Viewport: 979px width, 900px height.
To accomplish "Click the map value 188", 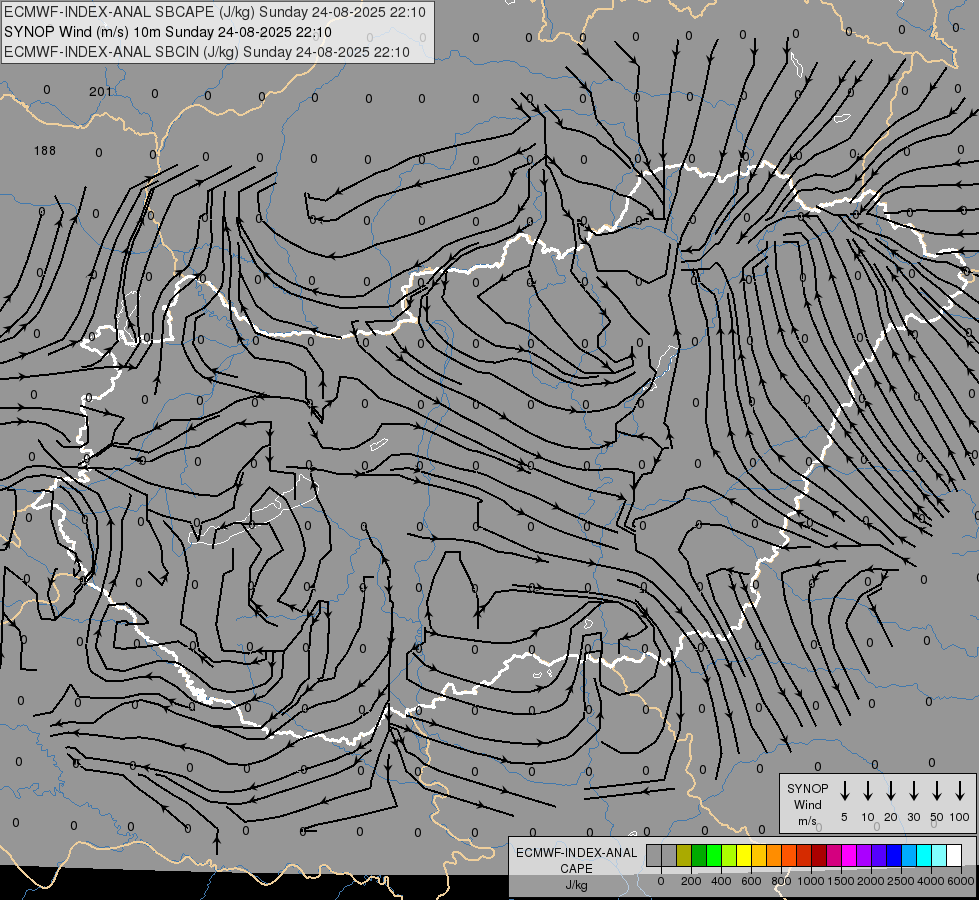I will [x=45, y=151].
